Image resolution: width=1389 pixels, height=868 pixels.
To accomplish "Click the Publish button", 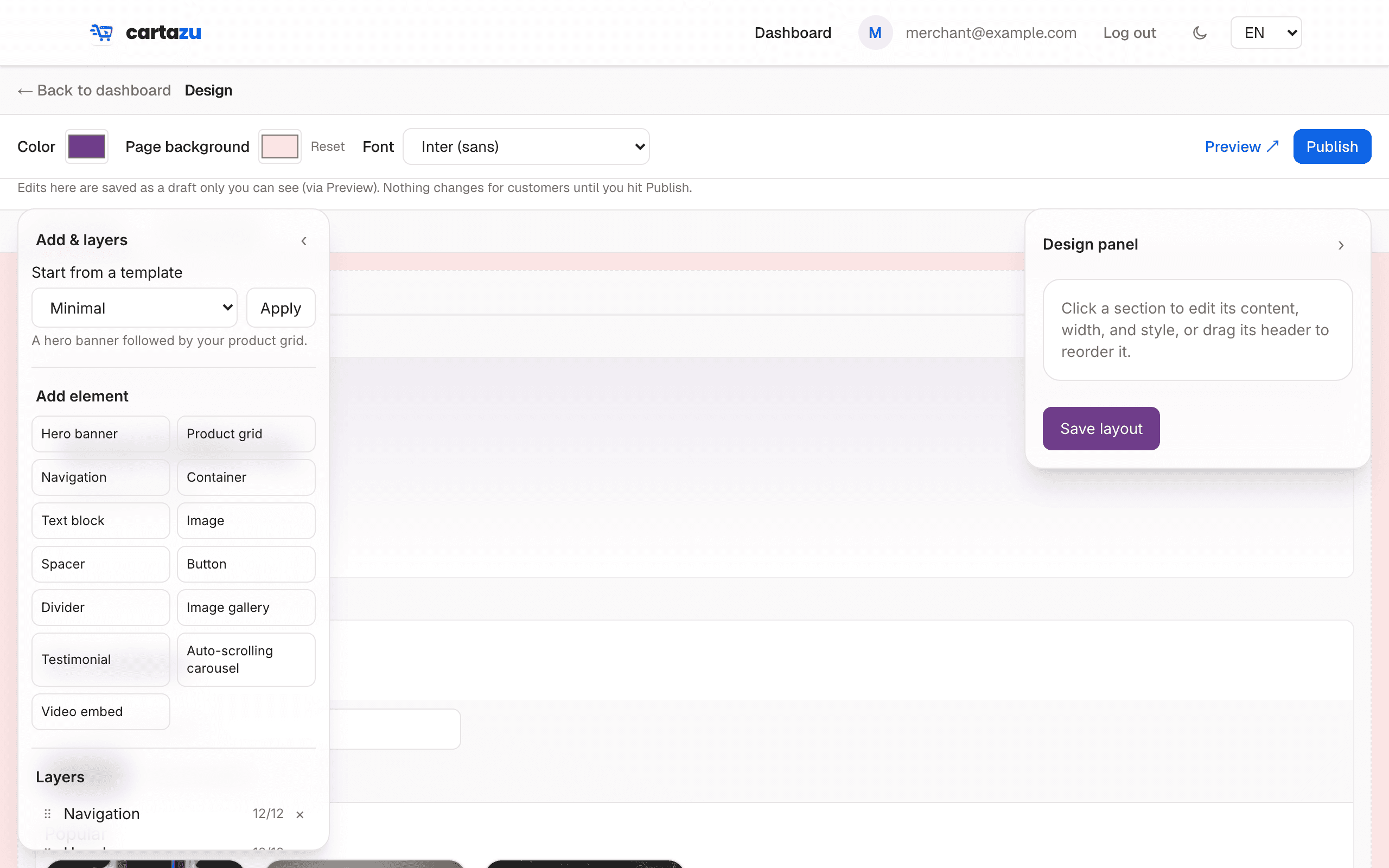I will 1331,146.
